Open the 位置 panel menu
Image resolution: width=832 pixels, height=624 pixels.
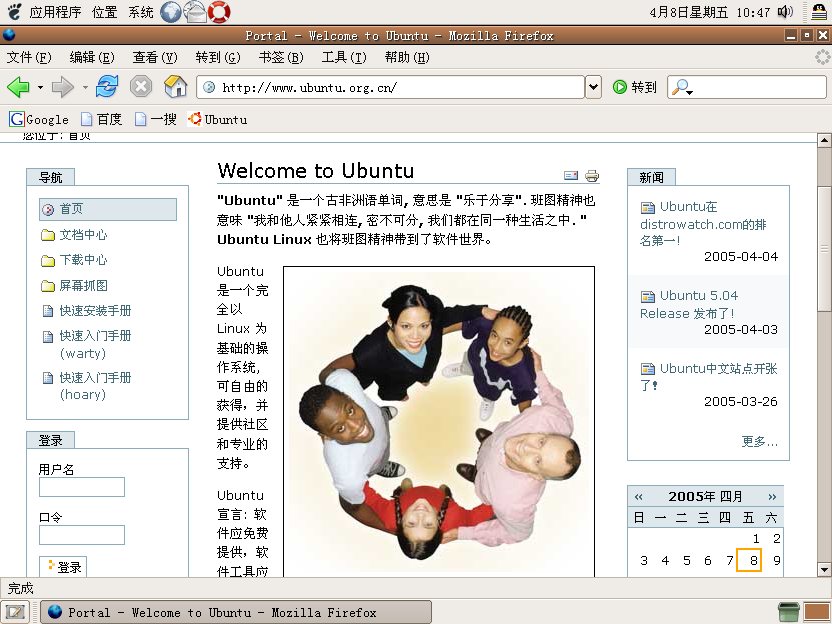coord(105,12)
